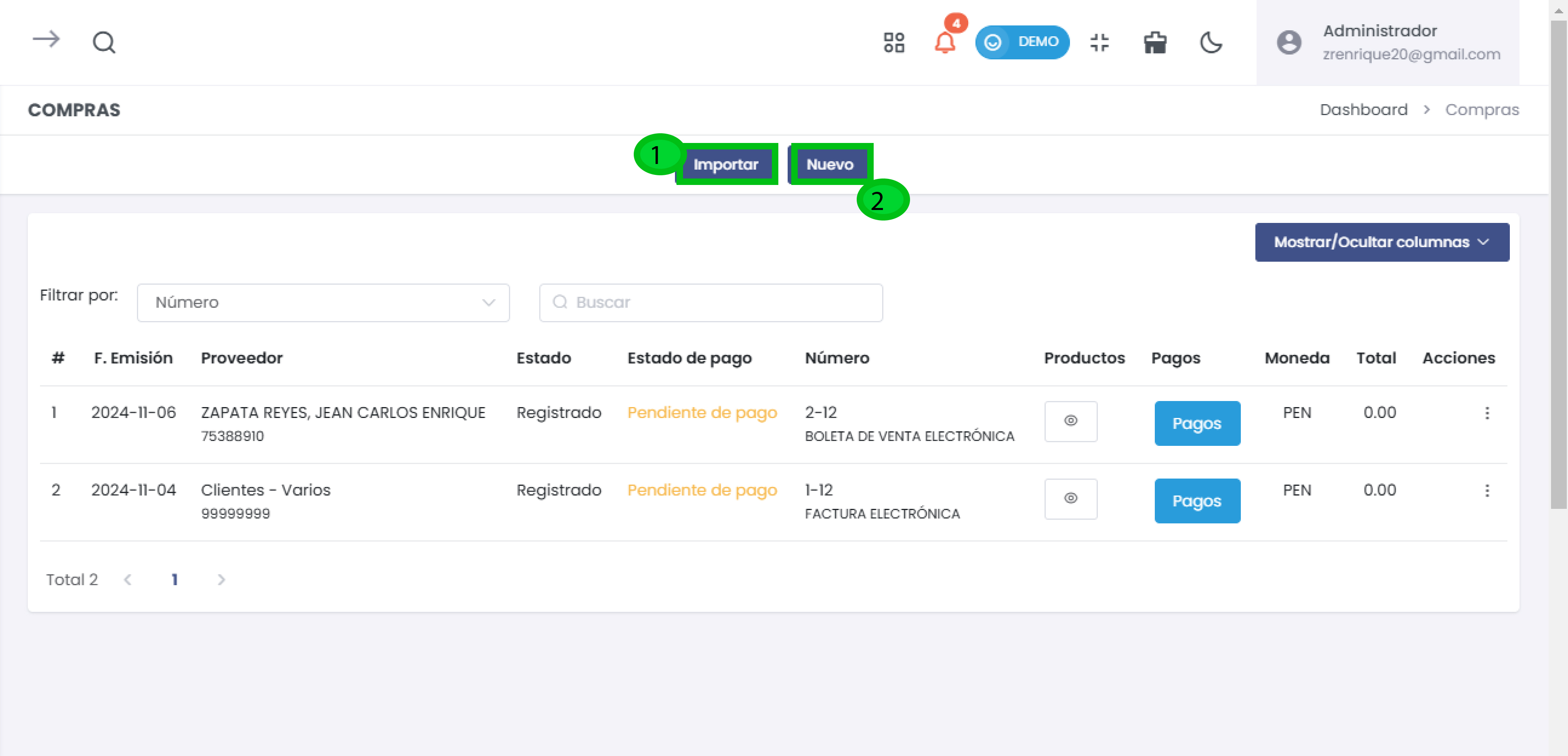1568x756 pixels.
Task: Open Mostrar/Ocultar columnas dropdown
Action: [1381, 242]
